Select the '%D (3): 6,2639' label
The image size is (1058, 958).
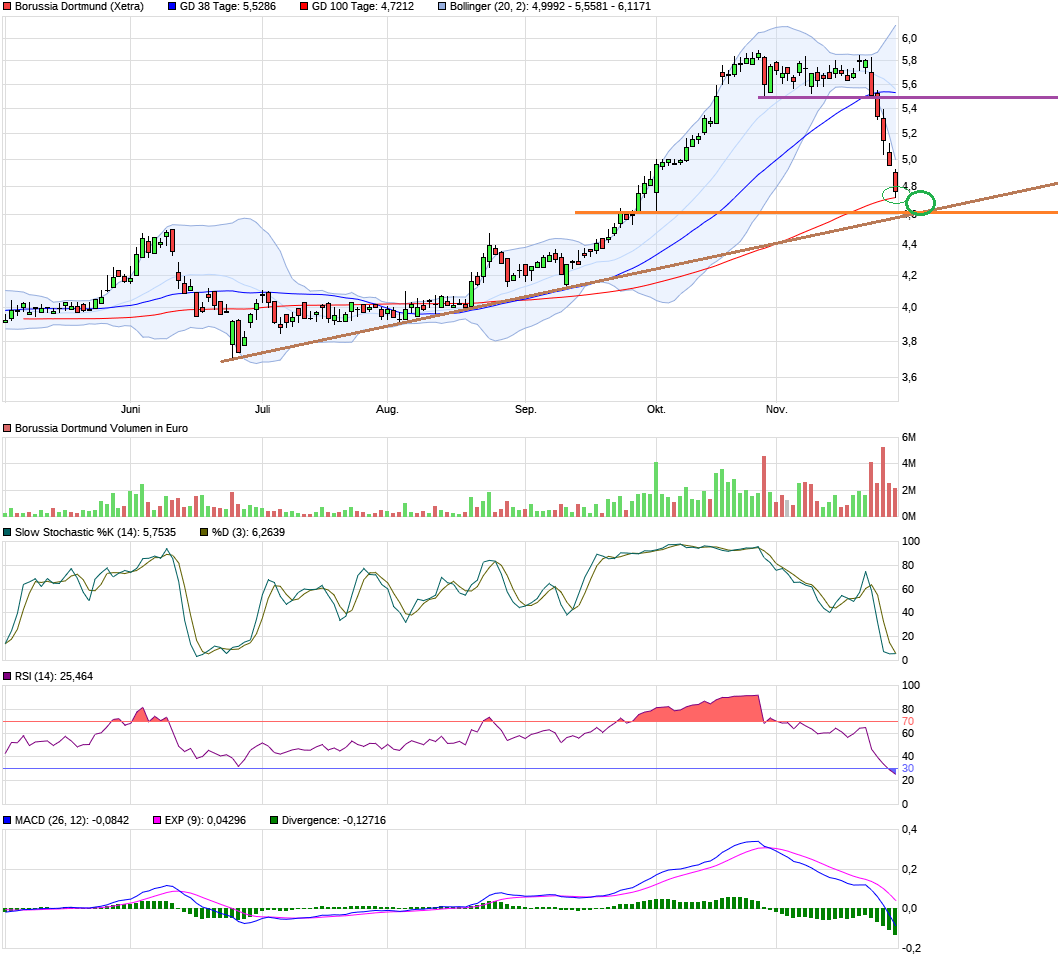248,532
